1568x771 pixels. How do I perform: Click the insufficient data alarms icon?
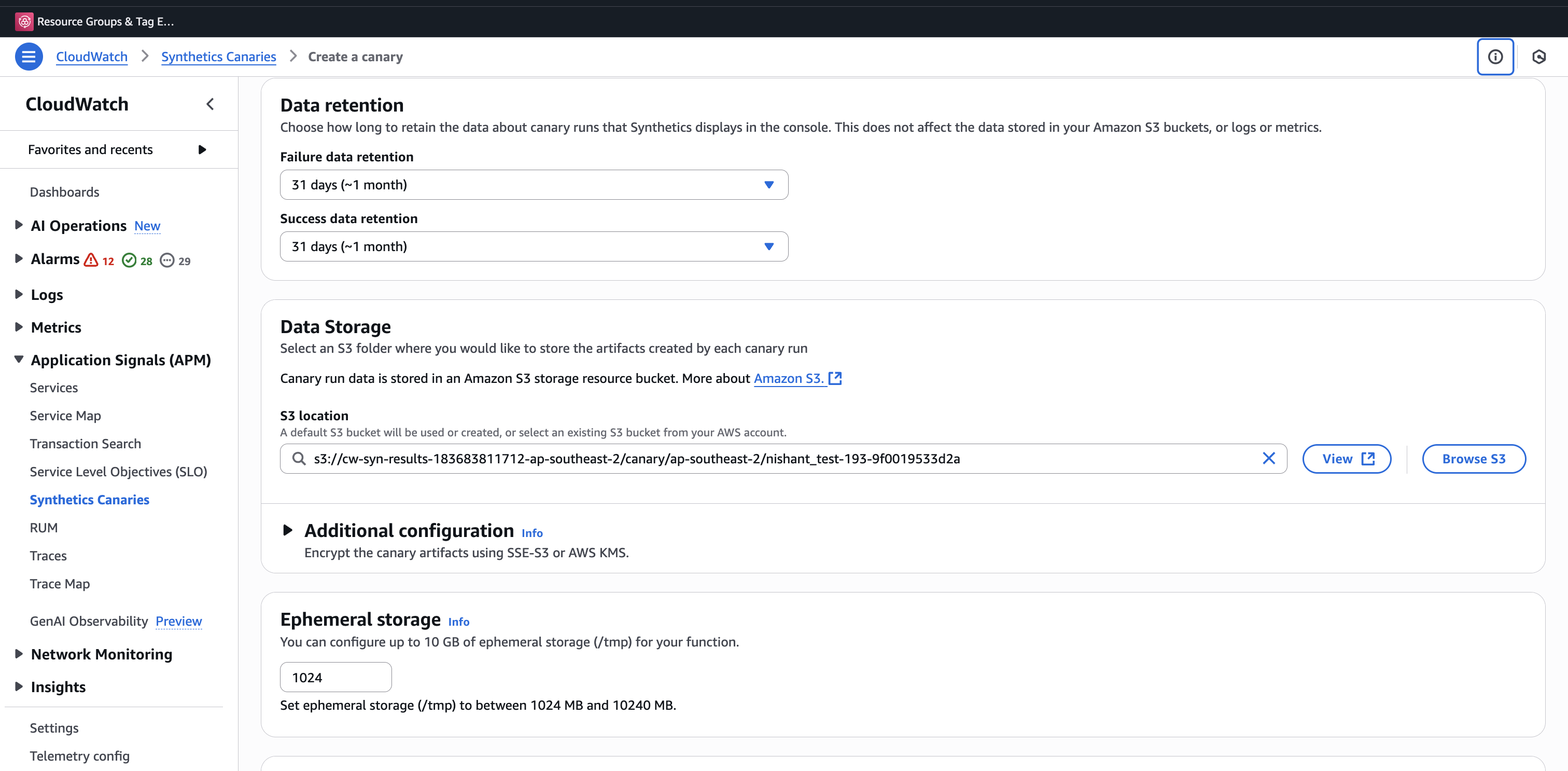point(167,260)
